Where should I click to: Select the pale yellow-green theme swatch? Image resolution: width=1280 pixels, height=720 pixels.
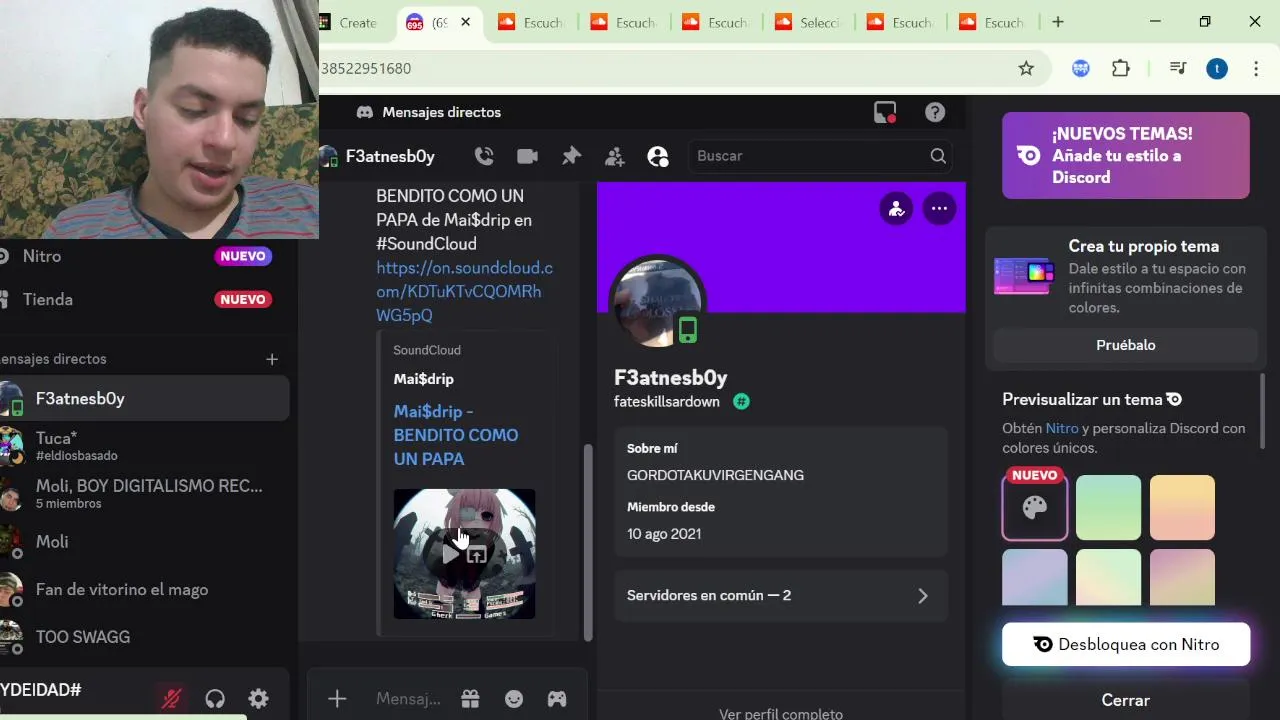tap(1108, 577)
